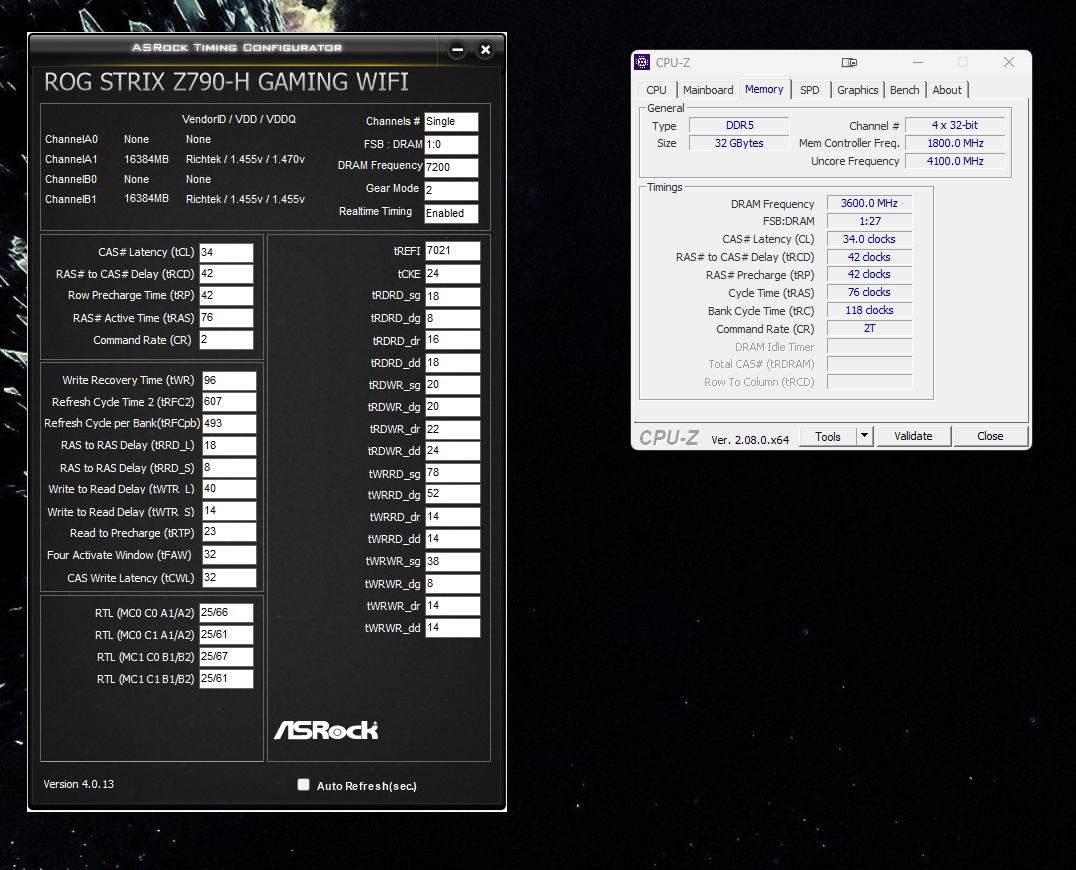Minimize the ASRock Timing Configurator window
Viewport: 1076px width, 870px height.
click(458, 49)
